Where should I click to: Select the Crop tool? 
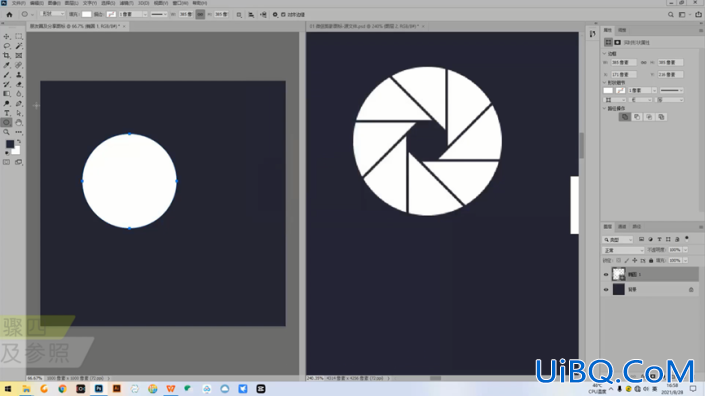click(6, 56)
